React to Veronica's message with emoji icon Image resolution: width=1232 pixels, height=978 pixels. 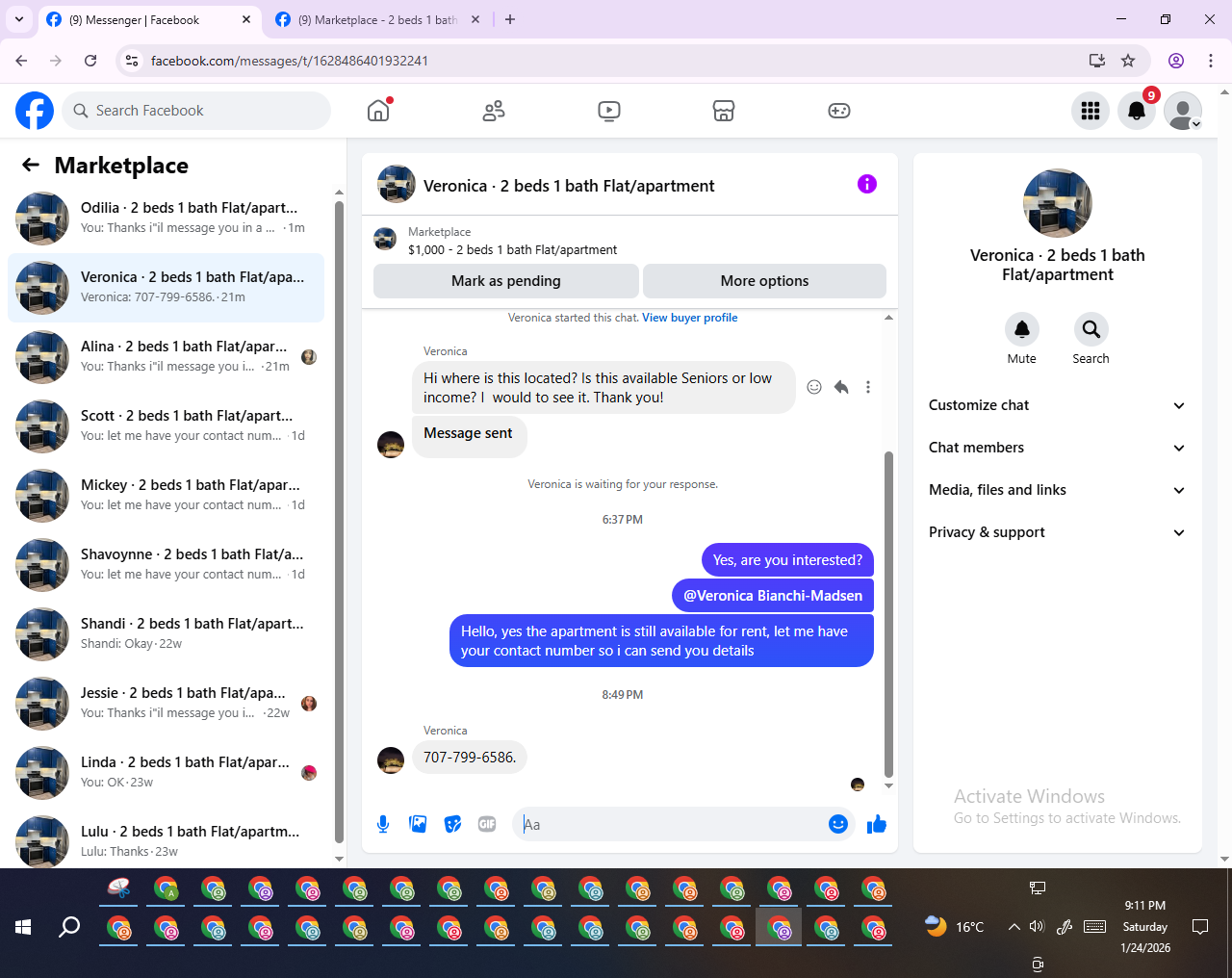coord(814,387)
